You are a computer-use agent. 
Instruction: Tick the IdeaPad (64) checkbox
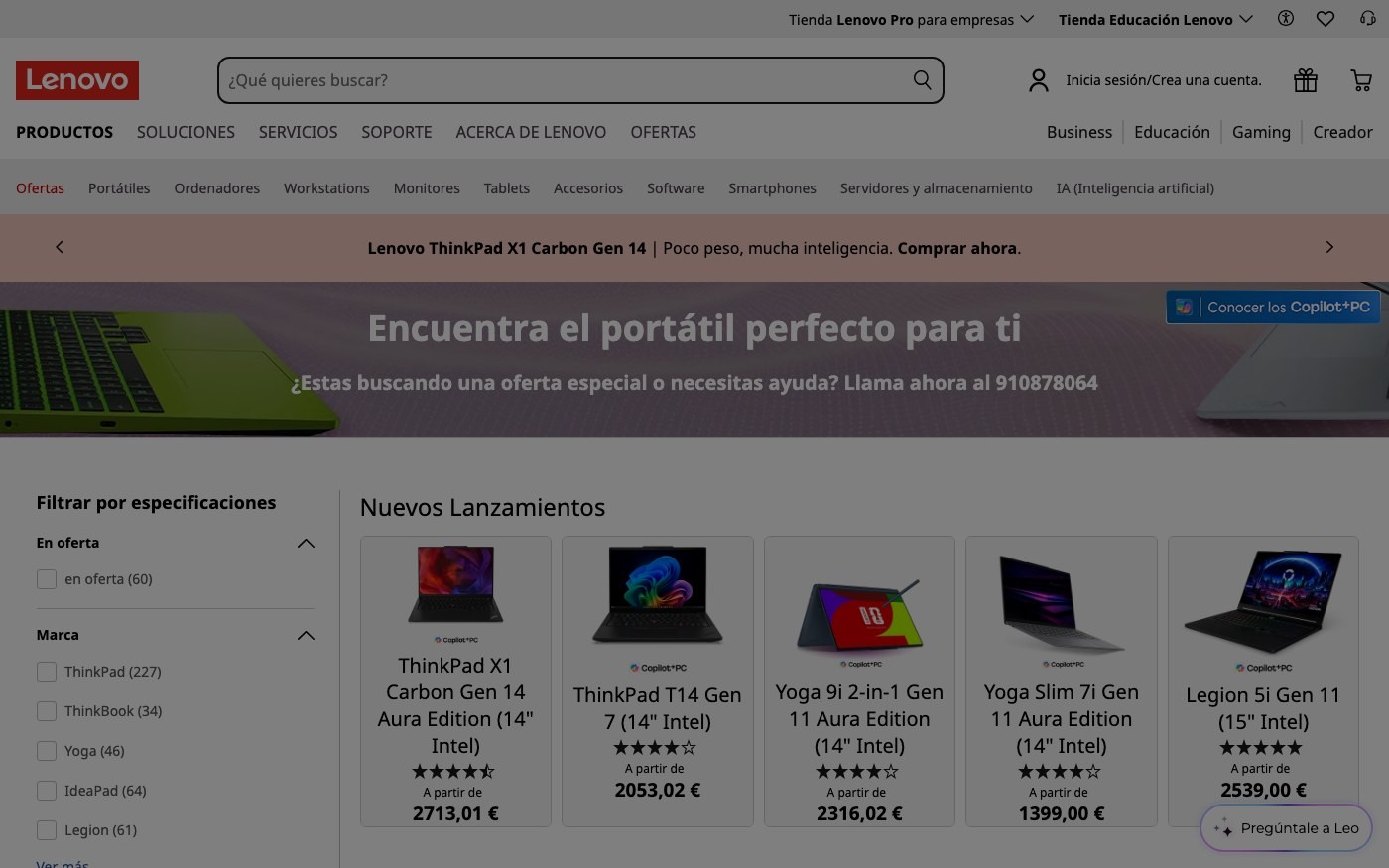point(47,791)
